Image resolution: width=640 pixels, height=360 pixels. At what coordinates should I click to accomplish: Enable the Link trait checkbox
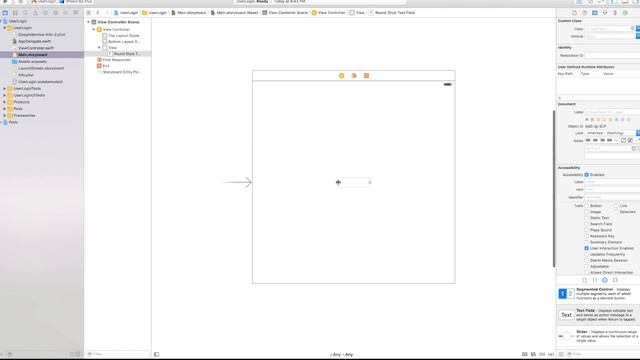click(616, 206)
